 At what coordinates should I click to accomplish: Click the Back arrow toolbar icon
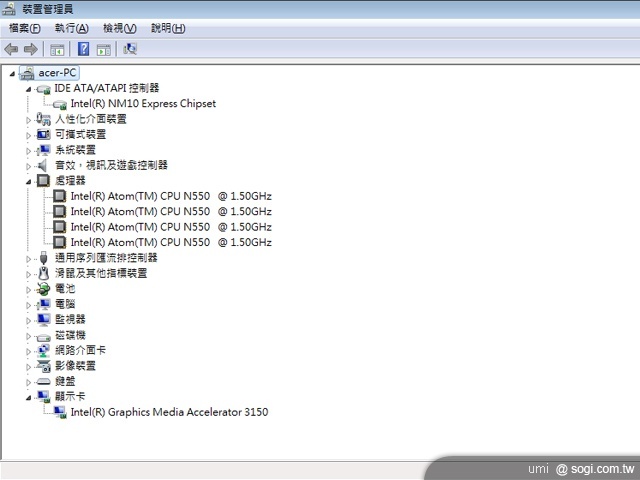coord(11,49)
